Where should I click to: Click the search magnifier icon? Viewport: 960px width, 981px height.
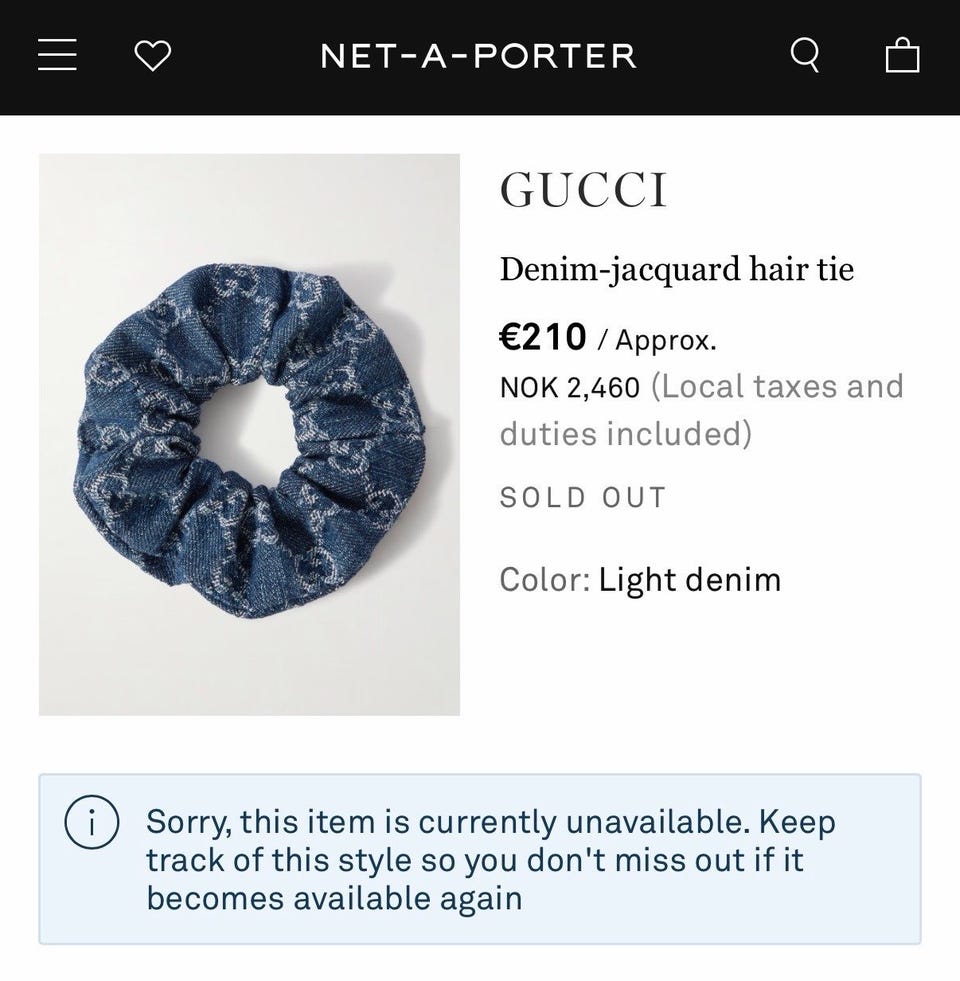805,54
